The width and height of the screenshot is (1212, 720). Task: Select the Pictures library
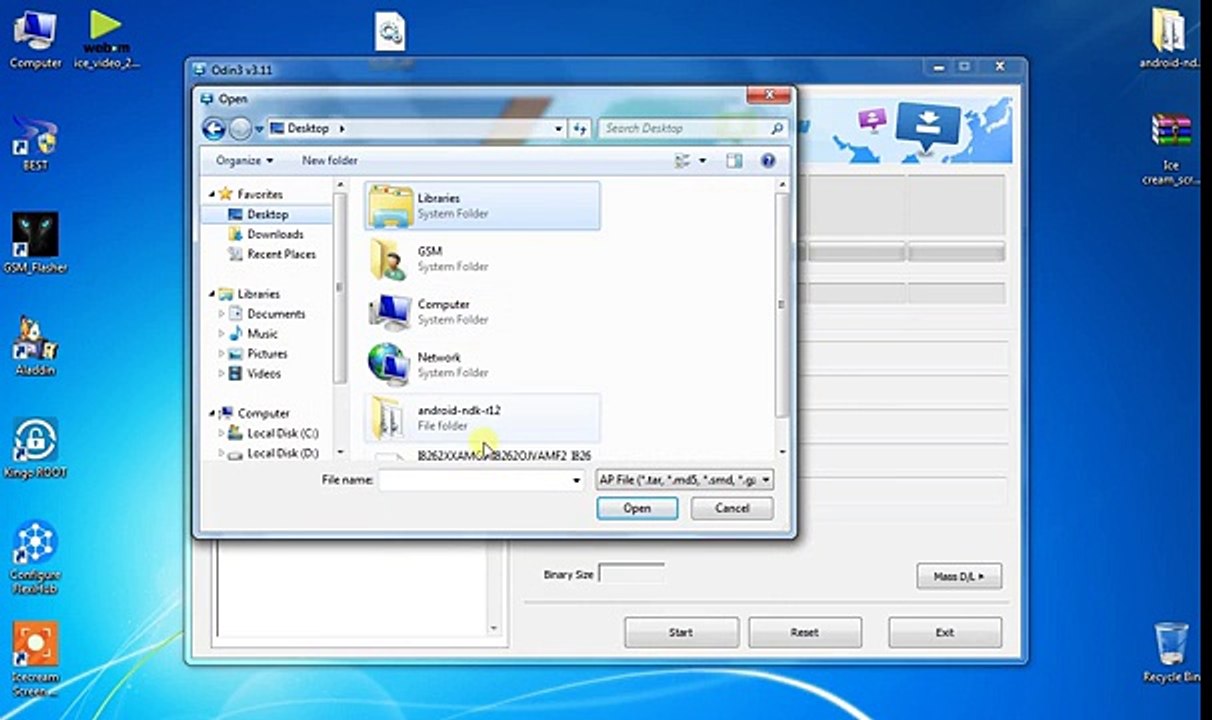[266, 354]
